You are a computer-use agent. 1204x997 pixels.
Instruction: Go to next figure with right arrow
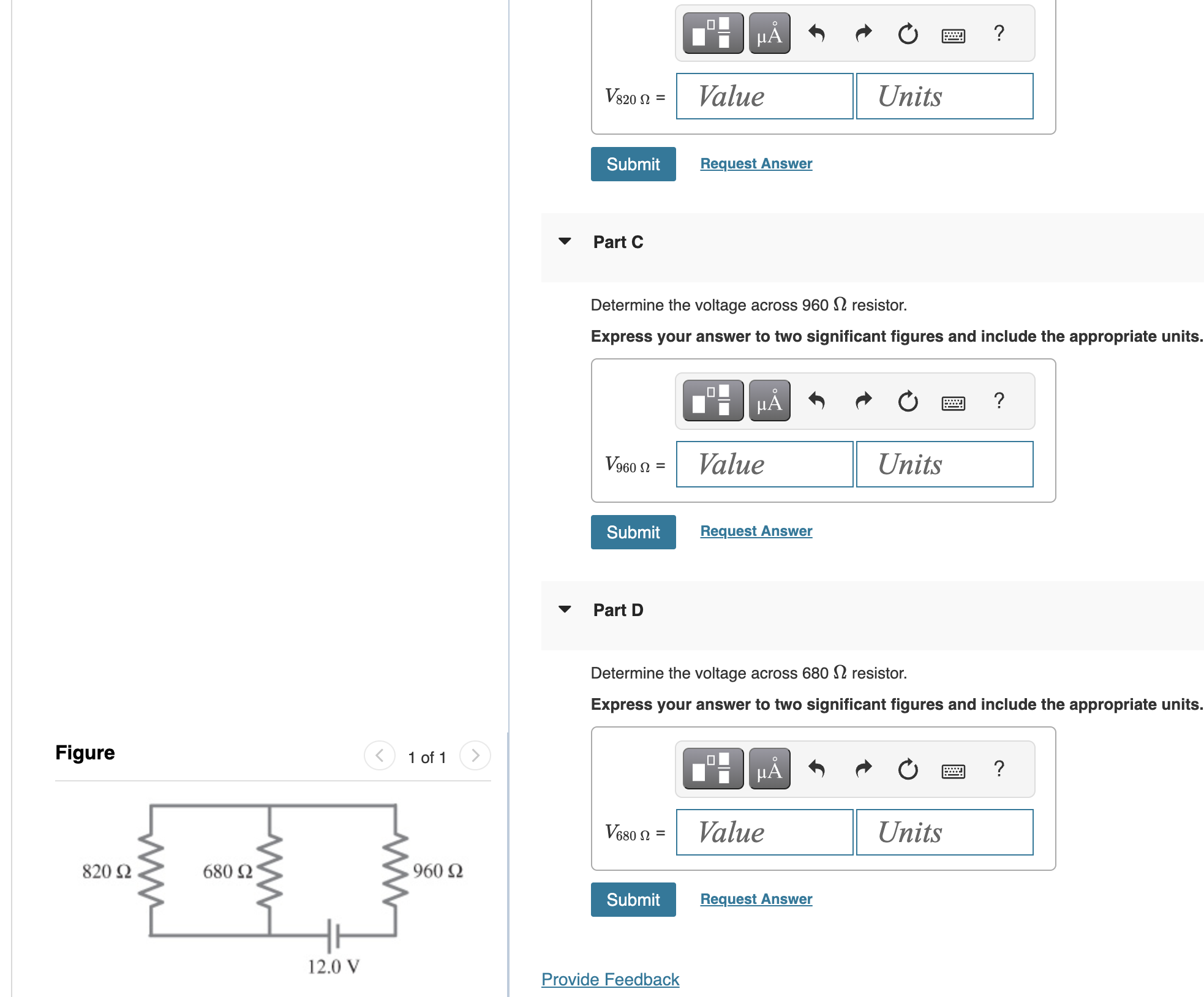pos(475,756)
